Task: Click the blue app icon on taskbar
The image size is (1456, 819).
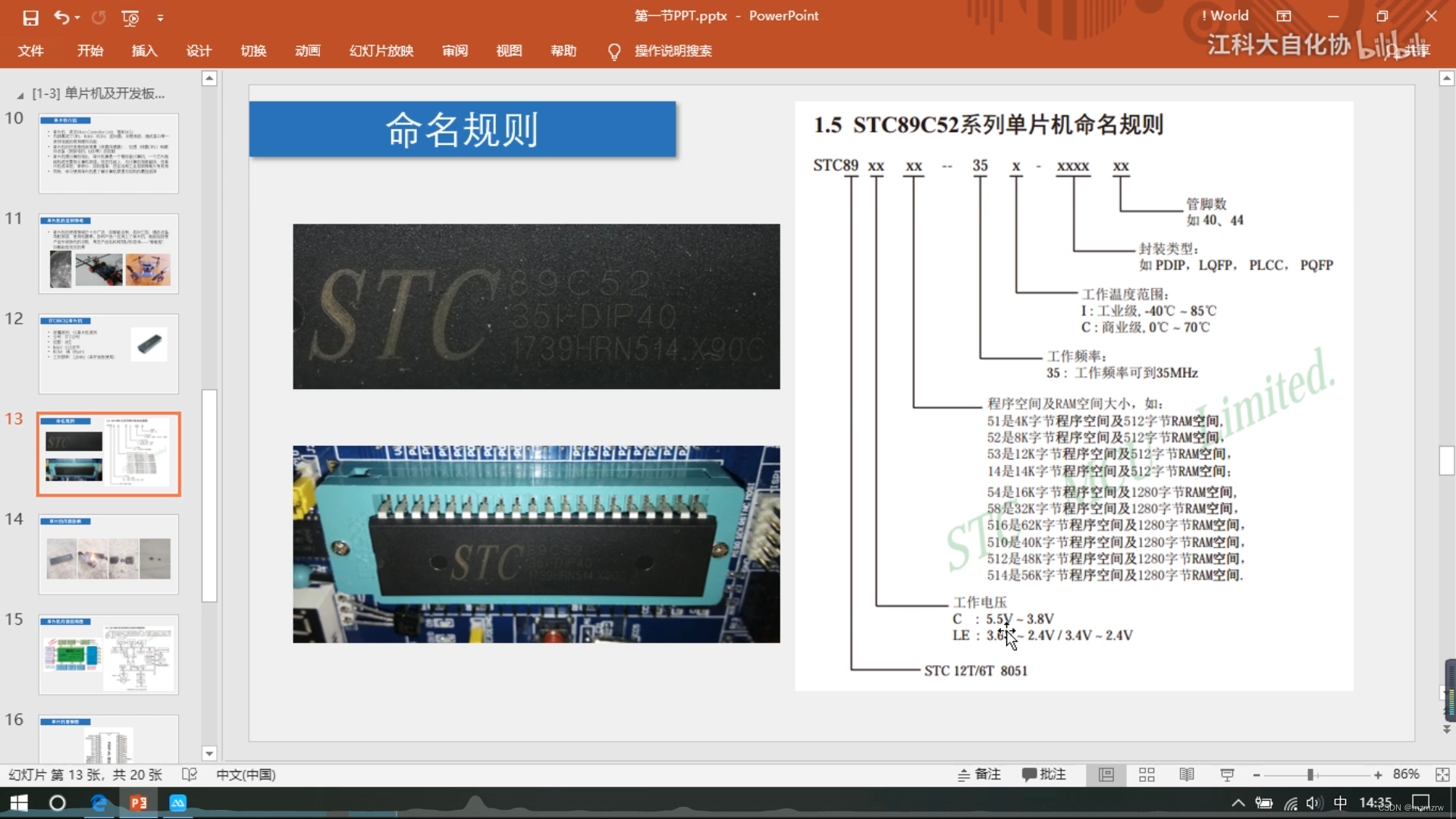Action: click(178, 802)
